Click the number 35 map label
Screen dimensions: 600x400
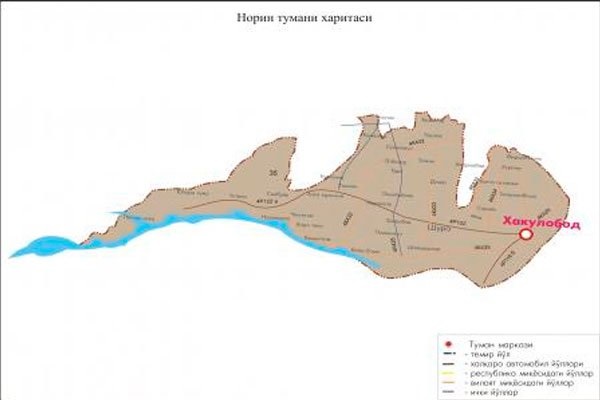(x=273, y=176)
